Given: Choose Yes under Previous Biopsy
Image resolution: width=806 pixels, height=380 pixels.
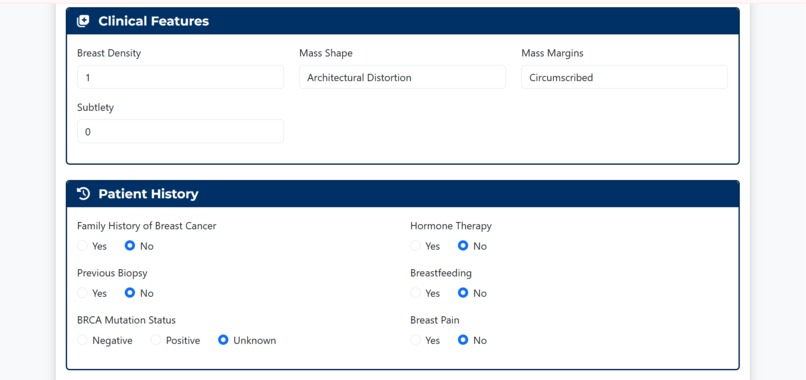Looking at the screenshot, I should pyautogui.click(x=82, y=293).
